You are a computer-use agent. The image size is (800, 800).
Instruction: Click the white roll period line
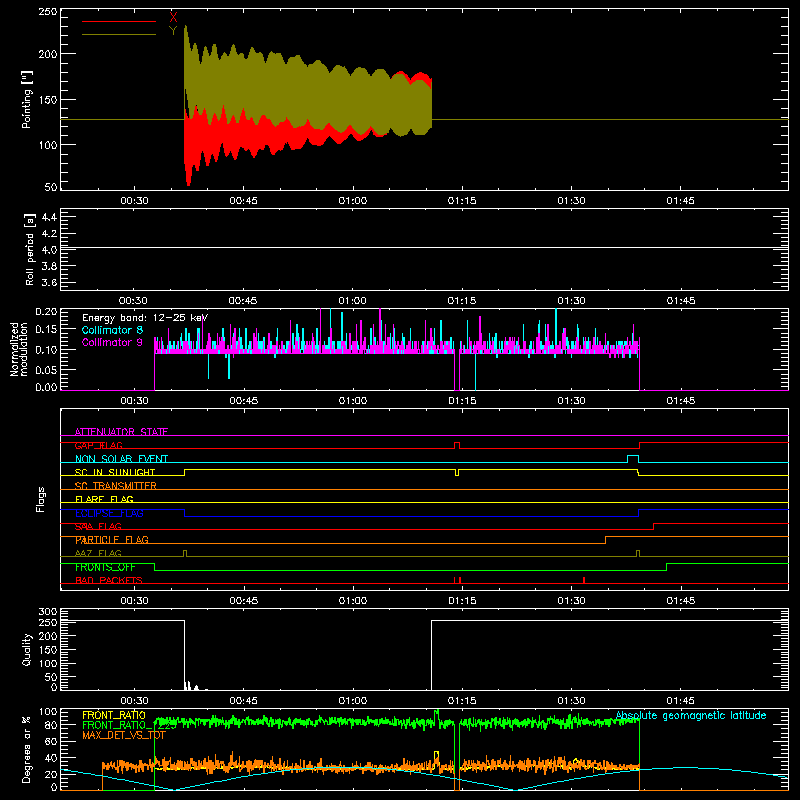424,247
